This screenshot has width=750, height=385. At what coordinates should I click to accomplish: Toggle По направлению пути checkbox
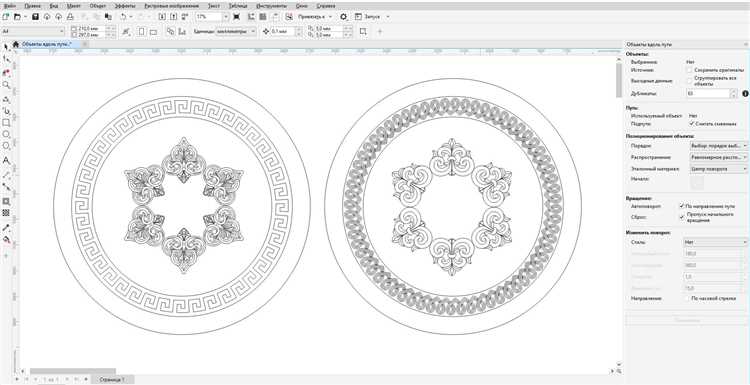[682, 206]
